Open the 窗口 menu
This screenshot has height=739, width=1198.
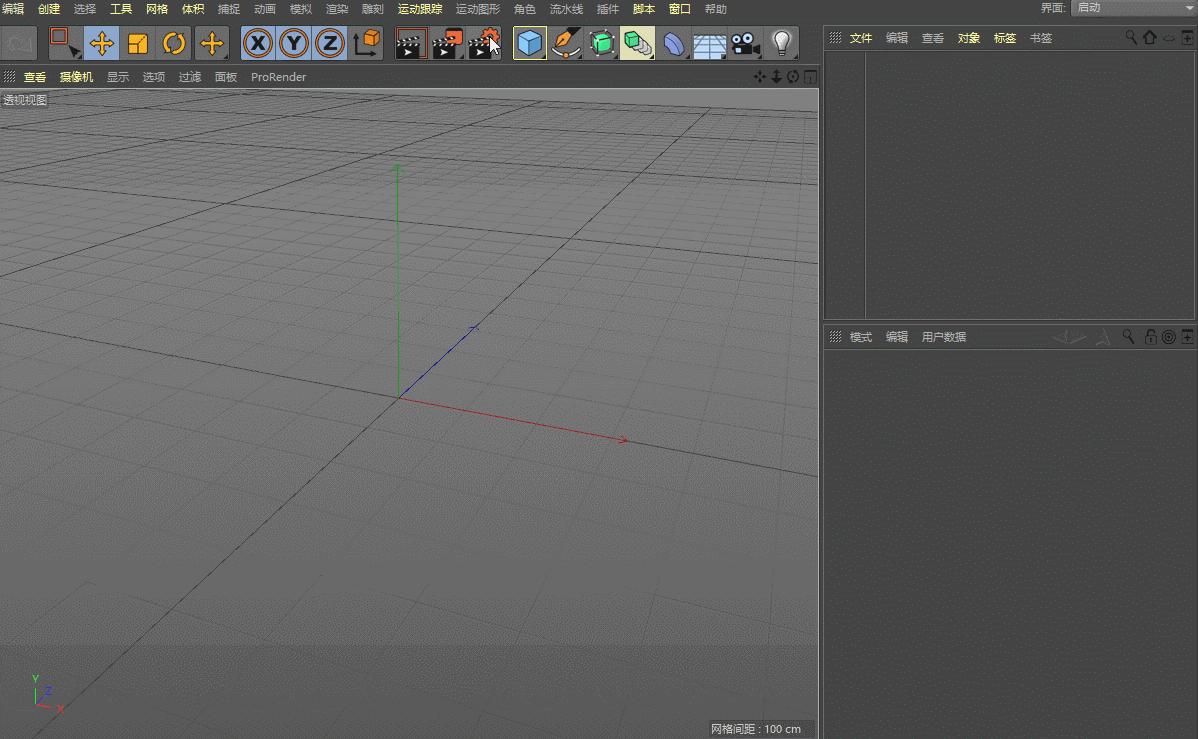click(680, 9)
